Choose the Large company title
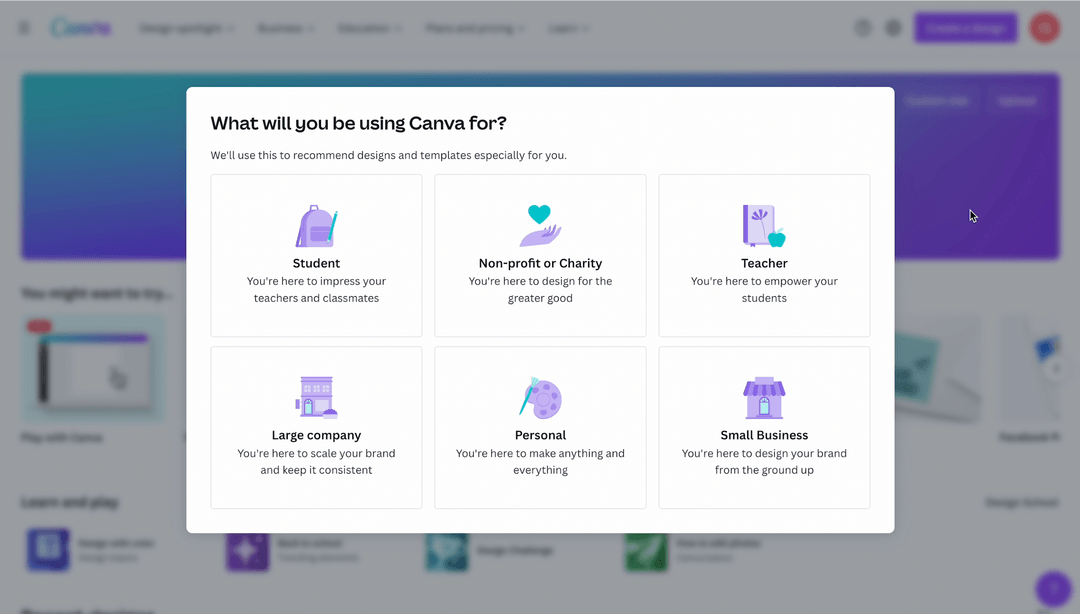Screen dimensions: 1080x614 pyautogui.click(x=316, y=436)
